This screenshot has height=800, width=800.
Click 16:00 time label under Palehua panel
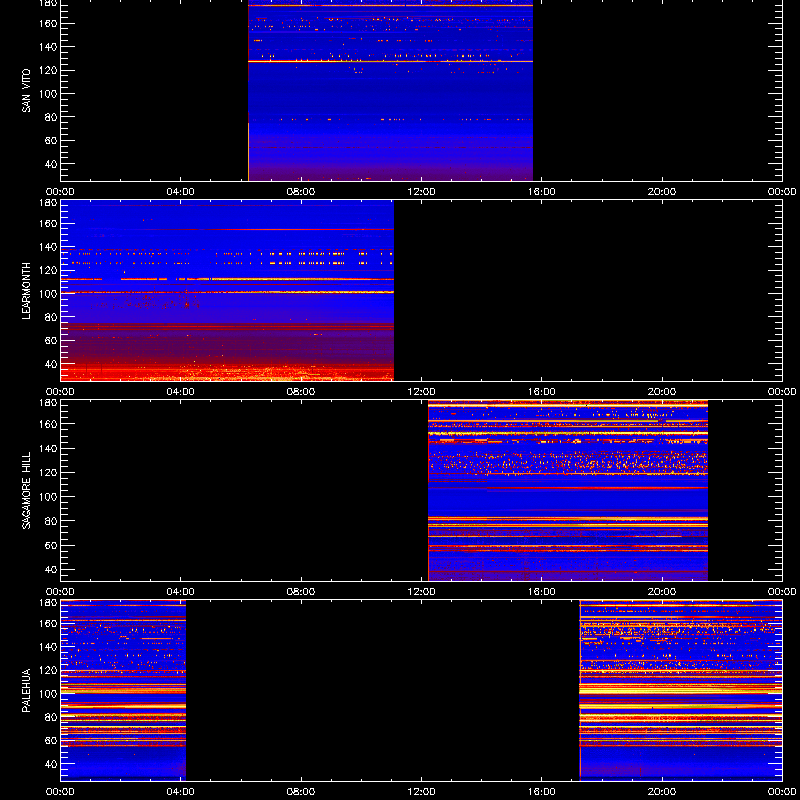click(542, 792)
